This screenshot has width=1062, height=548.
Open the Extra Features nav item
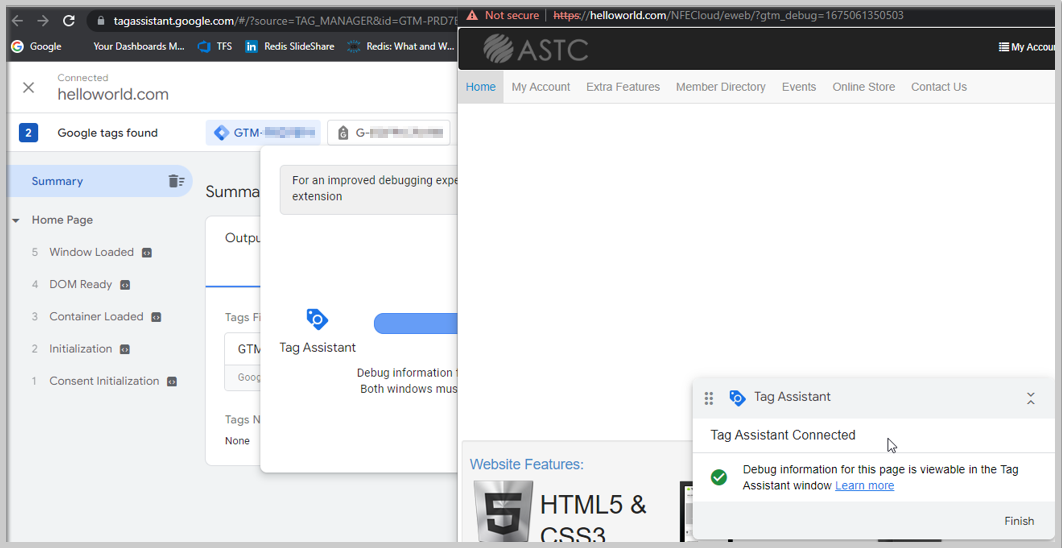pos(623,87)
